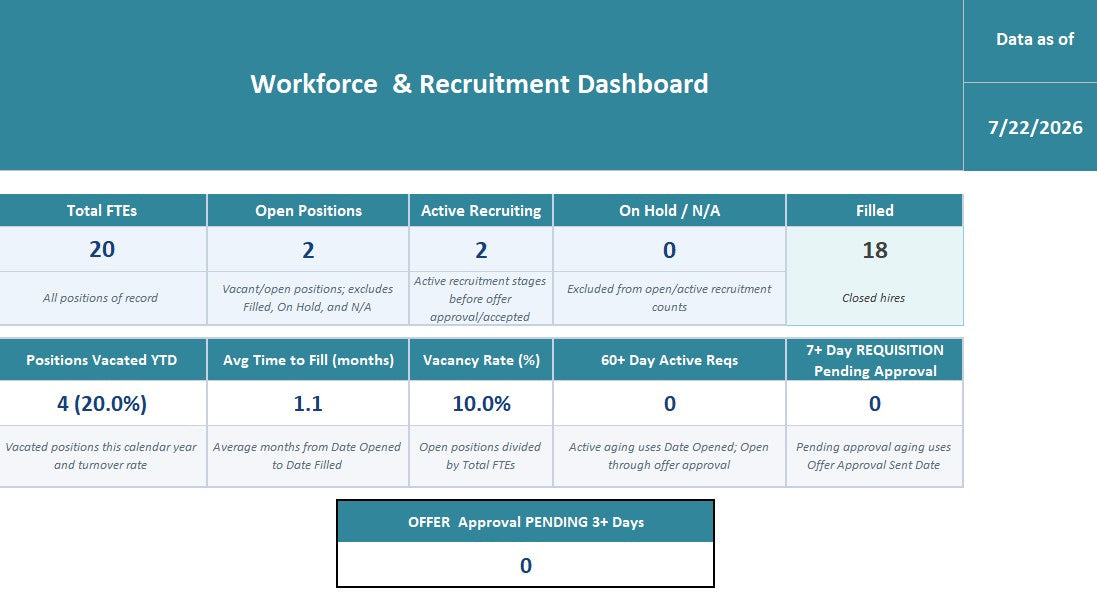Click OFFER Approval PENDING 3+ Days header
Screen dimensions: 1097x596
pos(525,522)
